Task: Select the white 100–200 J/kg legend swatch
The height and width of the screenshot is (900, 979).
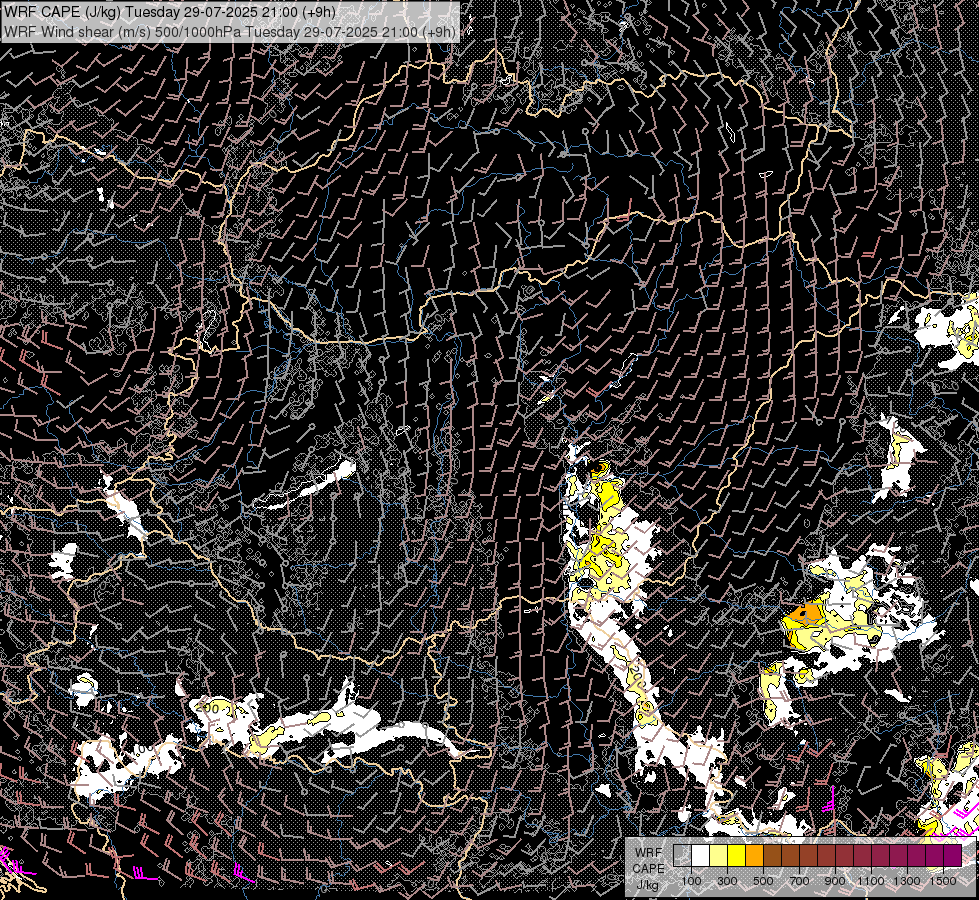Action: point(701,855)
